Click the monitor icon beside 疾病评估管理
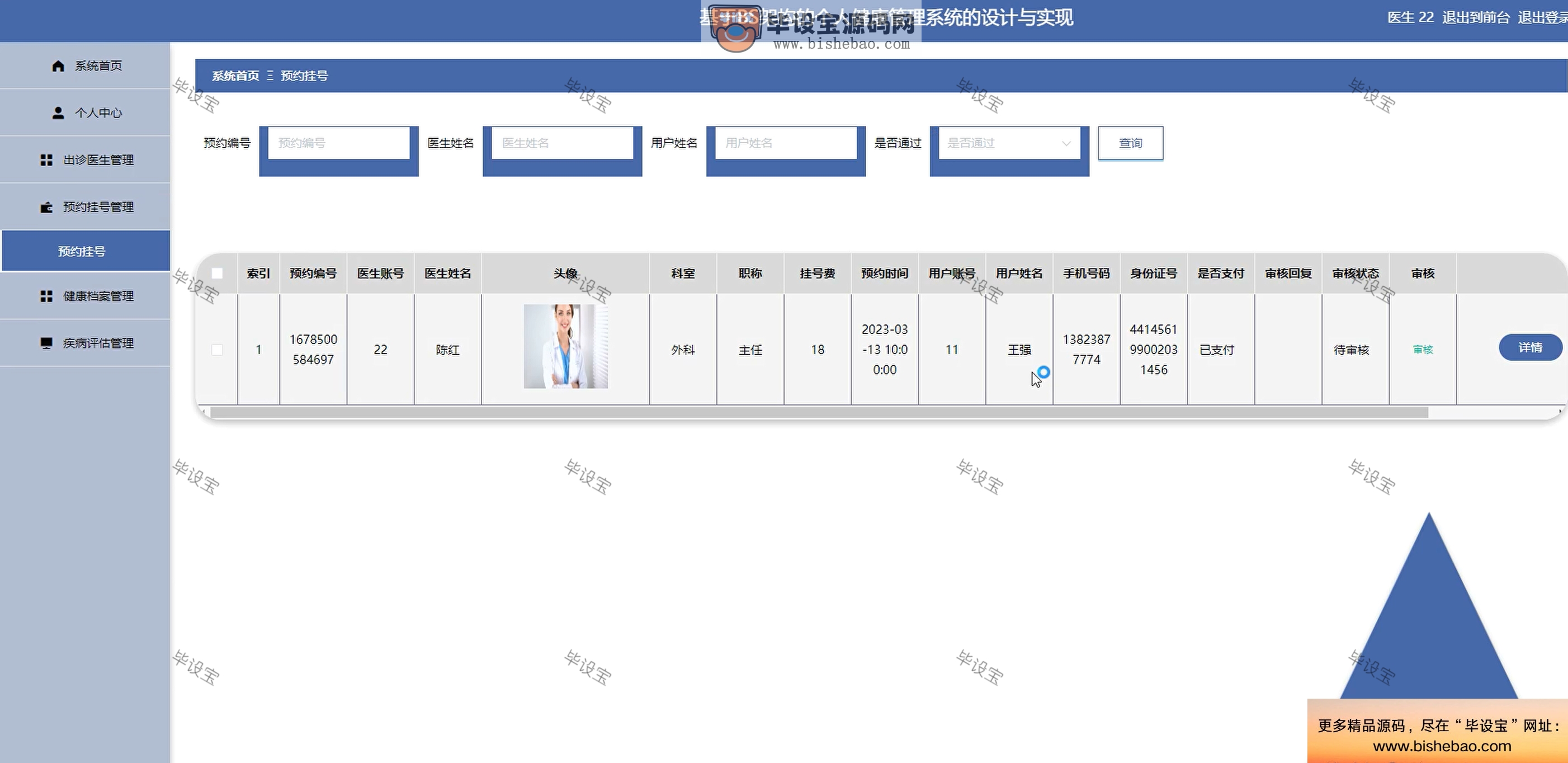 46,343
